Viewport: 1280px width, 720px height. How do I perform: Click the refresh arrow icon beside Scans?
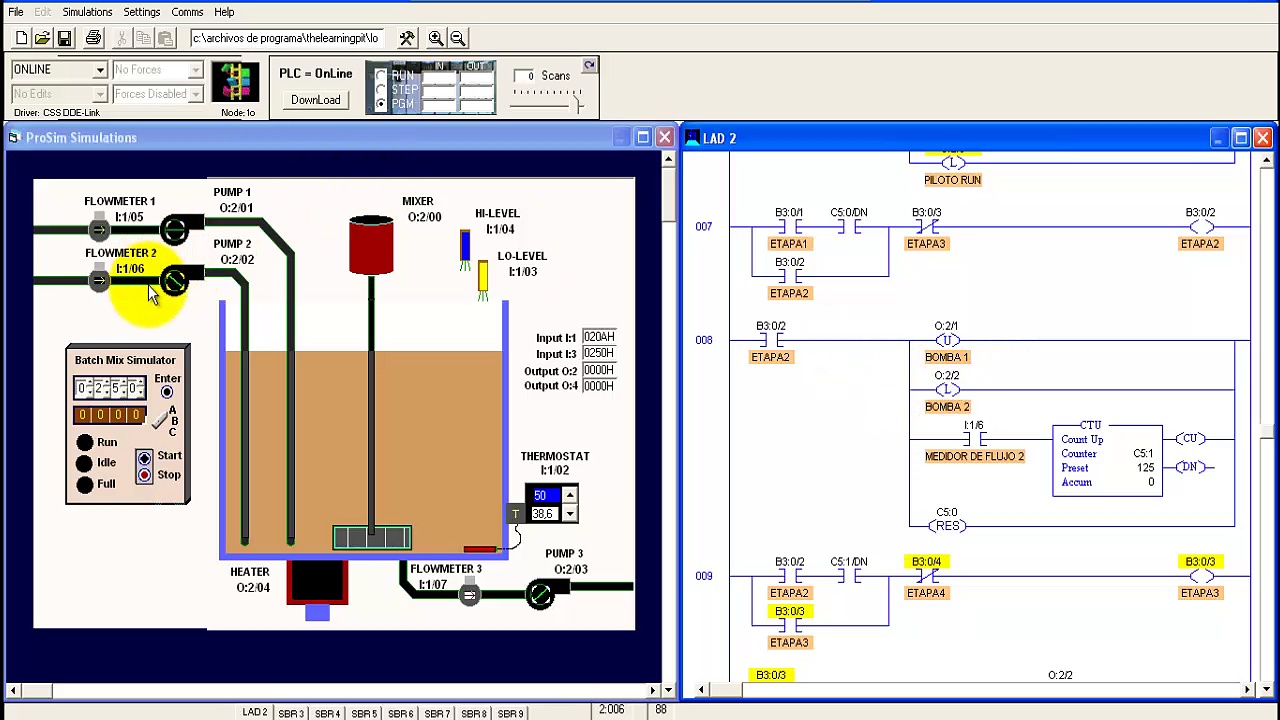point(589,66)
